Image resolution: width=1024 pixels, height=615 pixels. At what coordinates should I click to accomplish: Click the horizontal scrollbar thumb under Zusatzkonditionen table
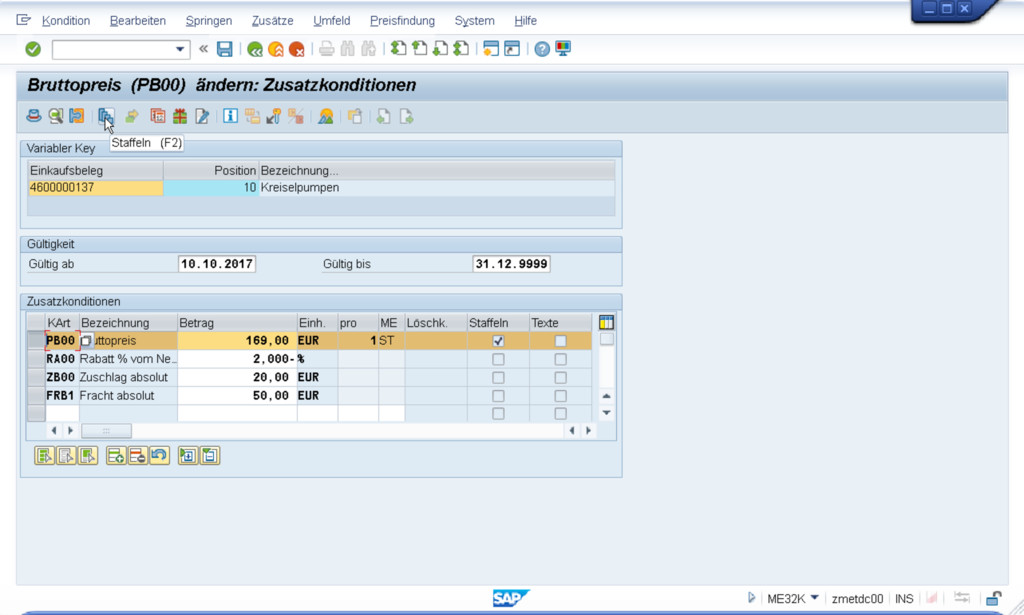coord(106,431)
